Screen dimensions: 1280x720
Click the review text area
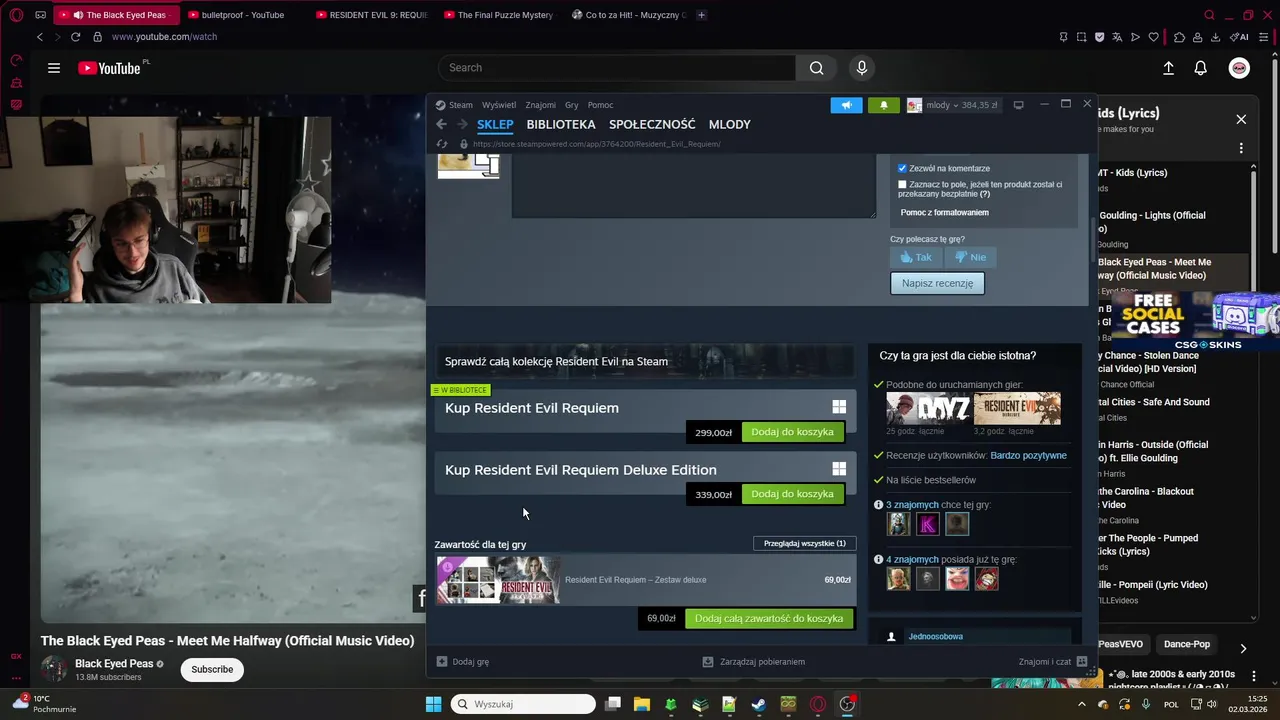(x=694, y=185)
